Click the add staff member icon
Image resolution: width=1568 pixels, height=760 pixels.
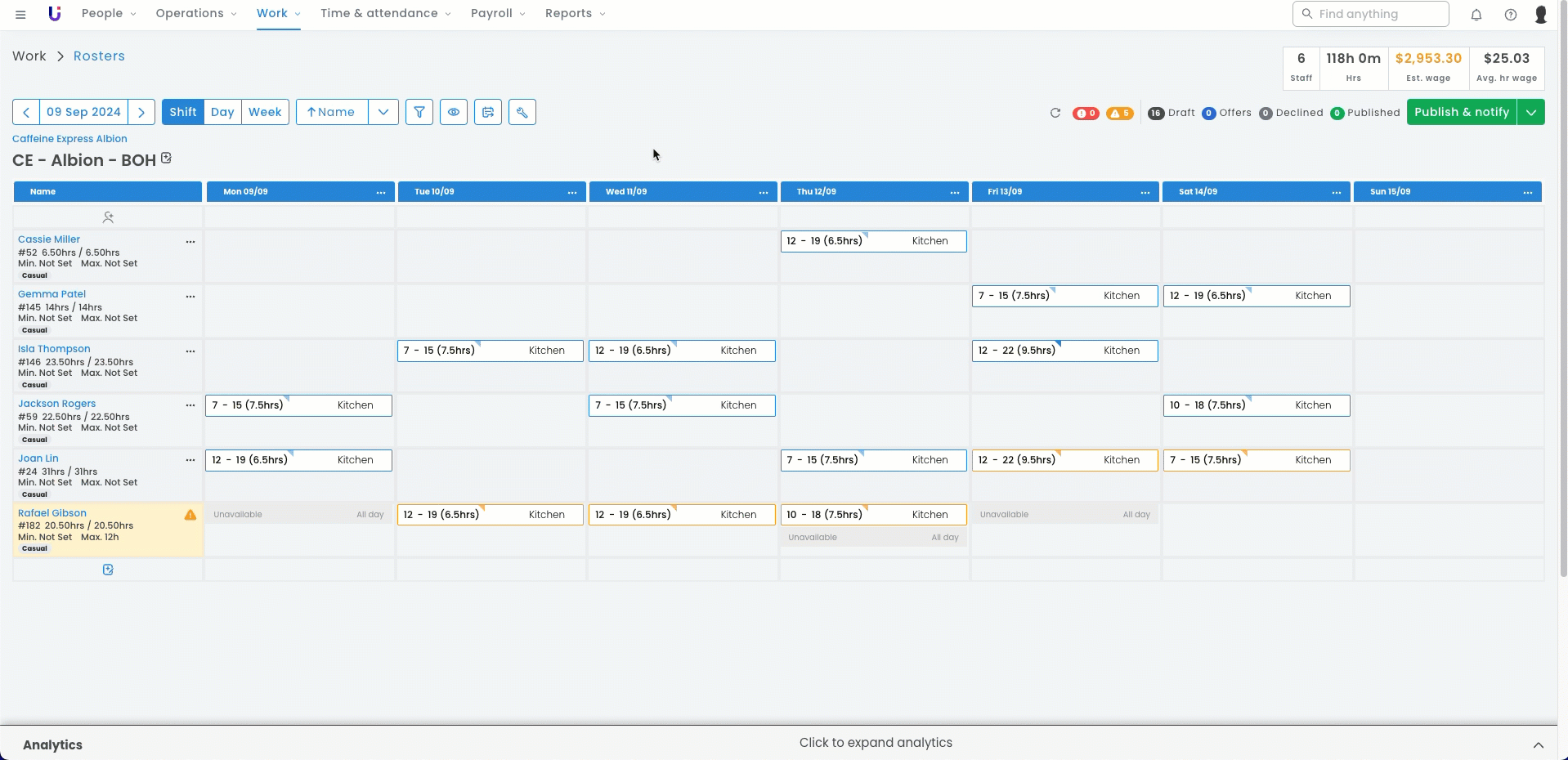coord(108,217)
